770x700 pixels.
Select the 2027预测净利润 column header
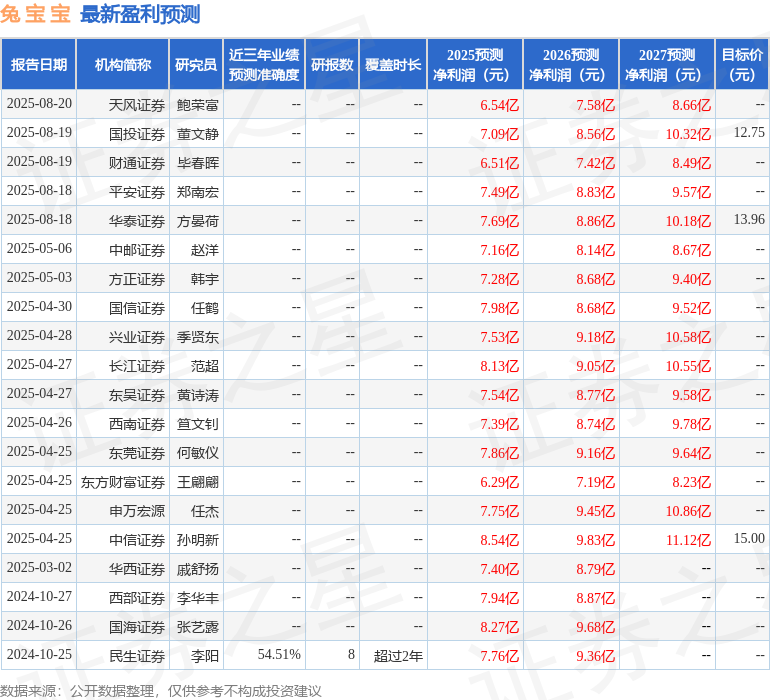[666, 65]
